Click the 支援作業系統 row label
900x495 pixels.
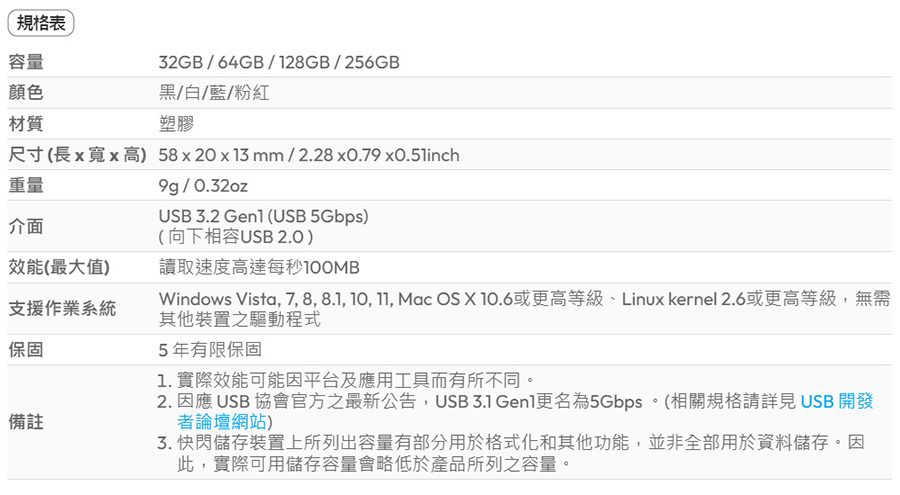62,308
